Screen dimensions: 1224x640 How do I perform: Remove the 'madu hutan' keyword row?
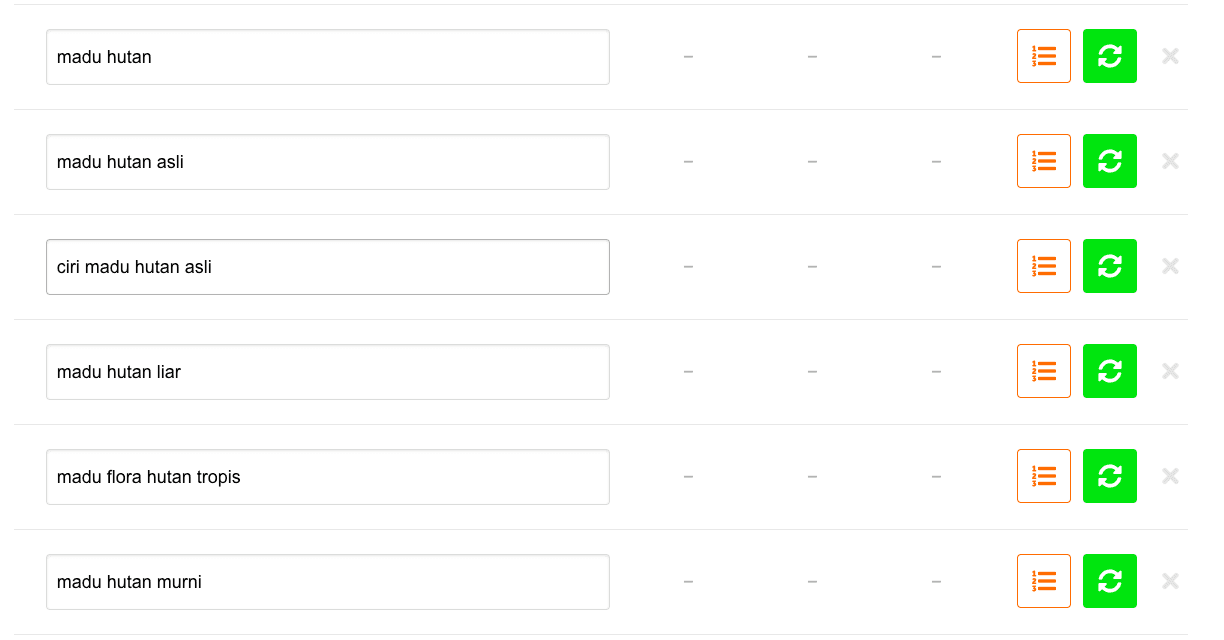click(x=1170, y=56)
